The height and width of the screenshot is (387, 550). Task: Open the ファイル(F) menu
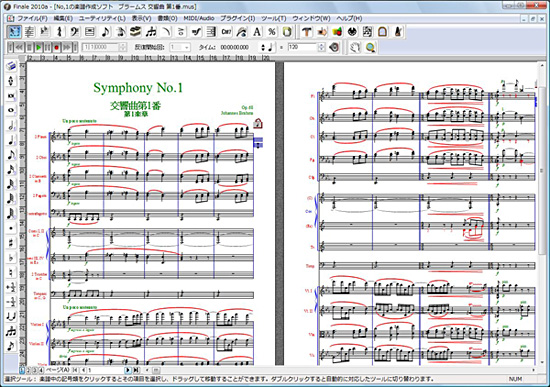pyautogui.click(x=32, y=18)
